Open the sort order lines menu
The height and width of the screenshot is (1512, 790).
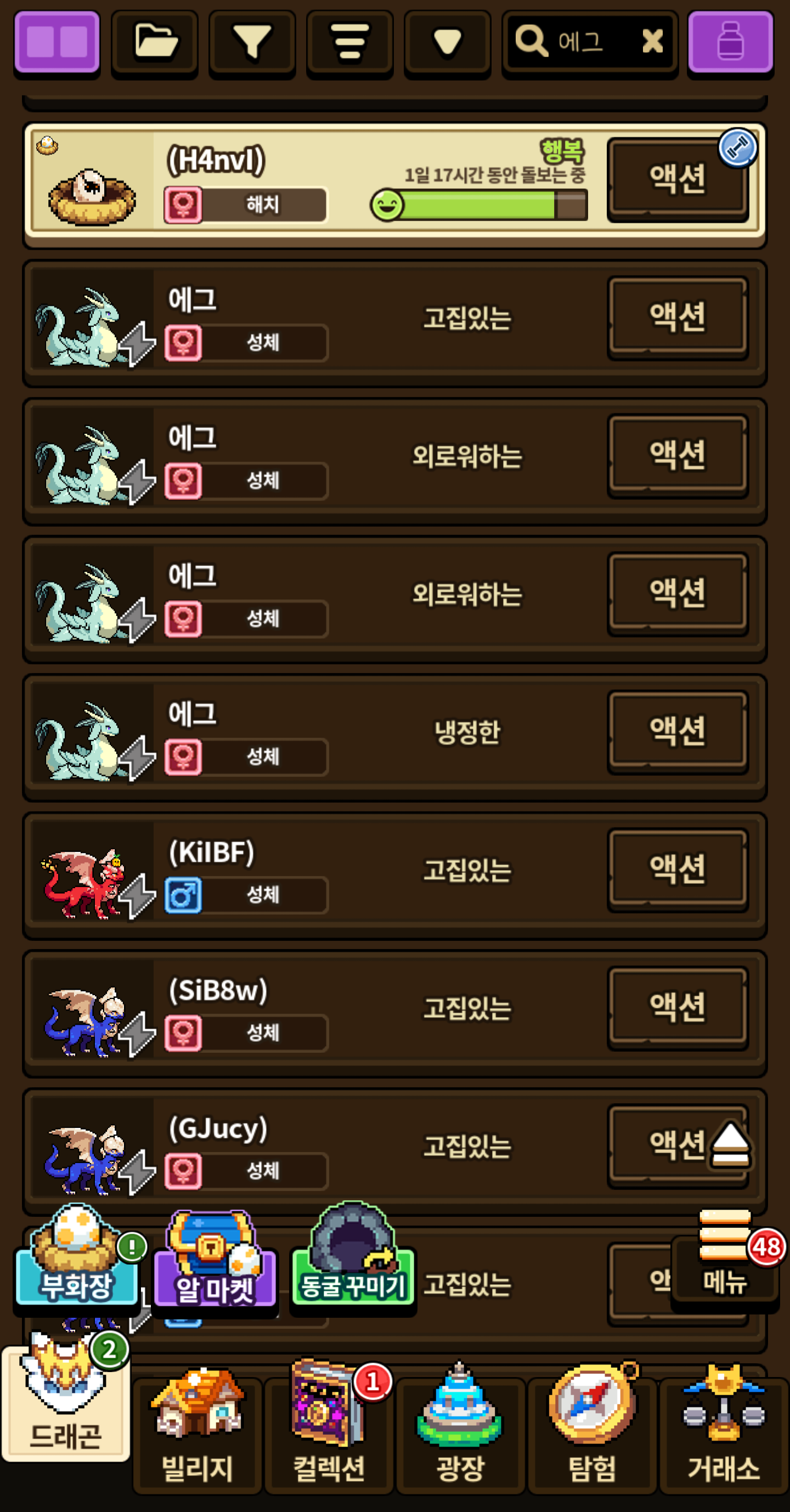click(x=350, y=42)
